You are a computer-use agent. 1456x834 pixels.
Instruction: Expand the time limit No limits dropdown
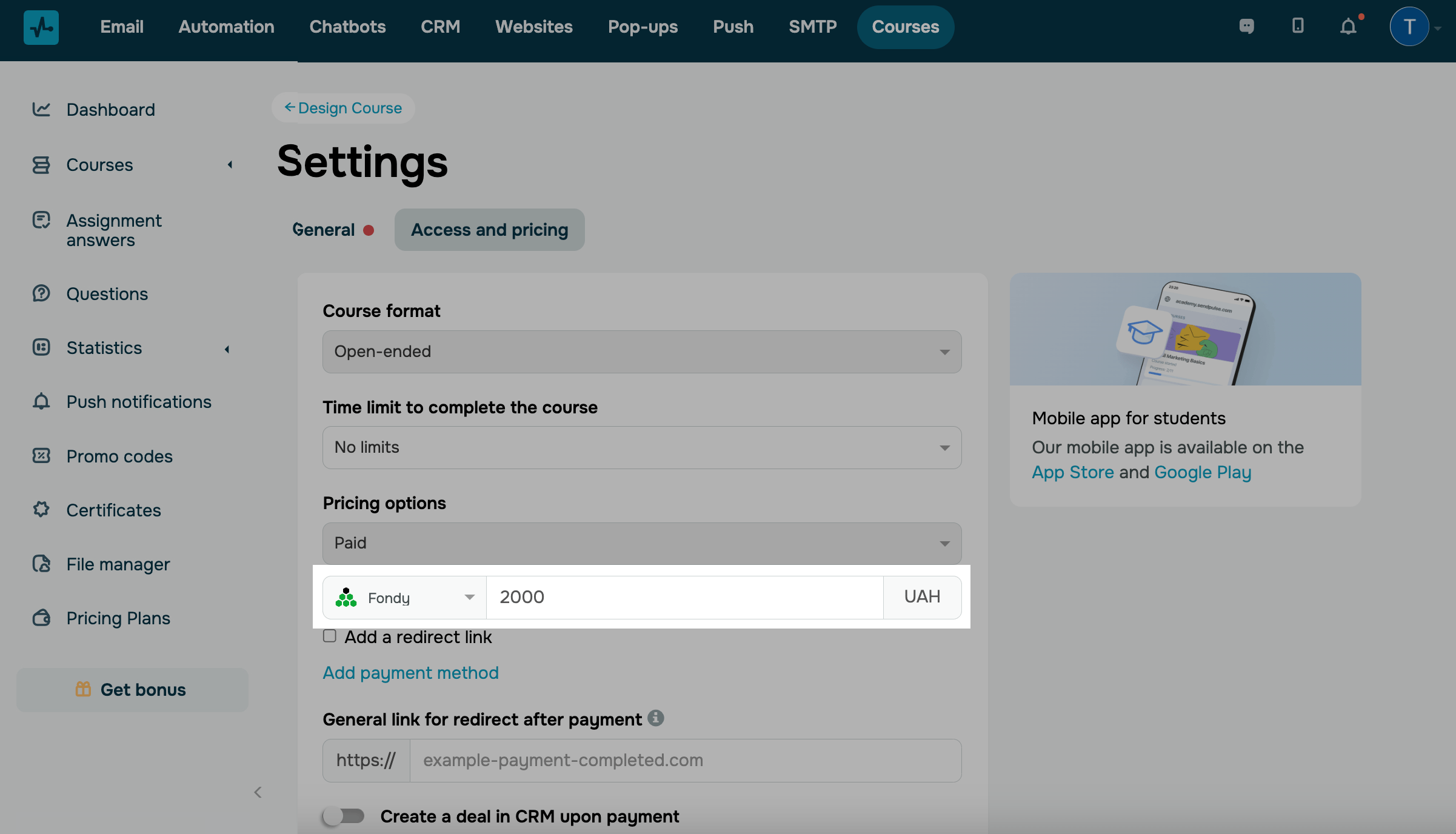tap(641, 447)
